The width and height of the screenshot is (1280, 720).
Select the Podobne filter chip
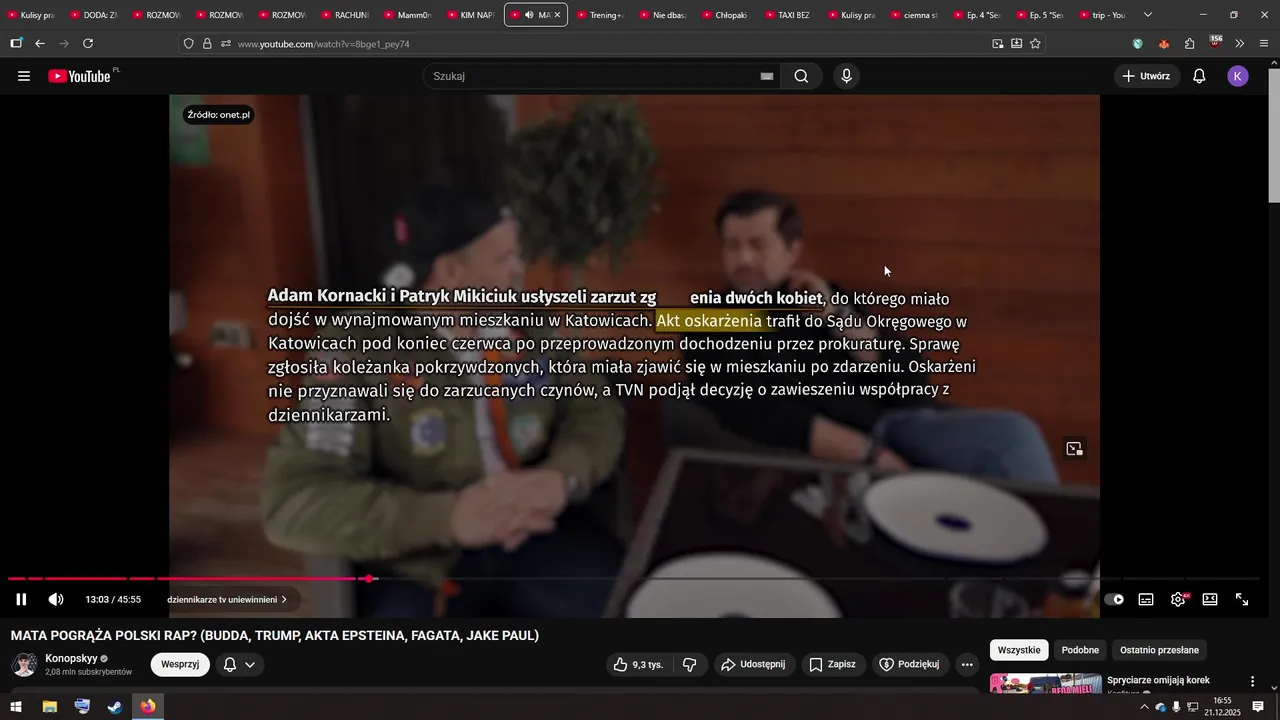(1080, 650)
